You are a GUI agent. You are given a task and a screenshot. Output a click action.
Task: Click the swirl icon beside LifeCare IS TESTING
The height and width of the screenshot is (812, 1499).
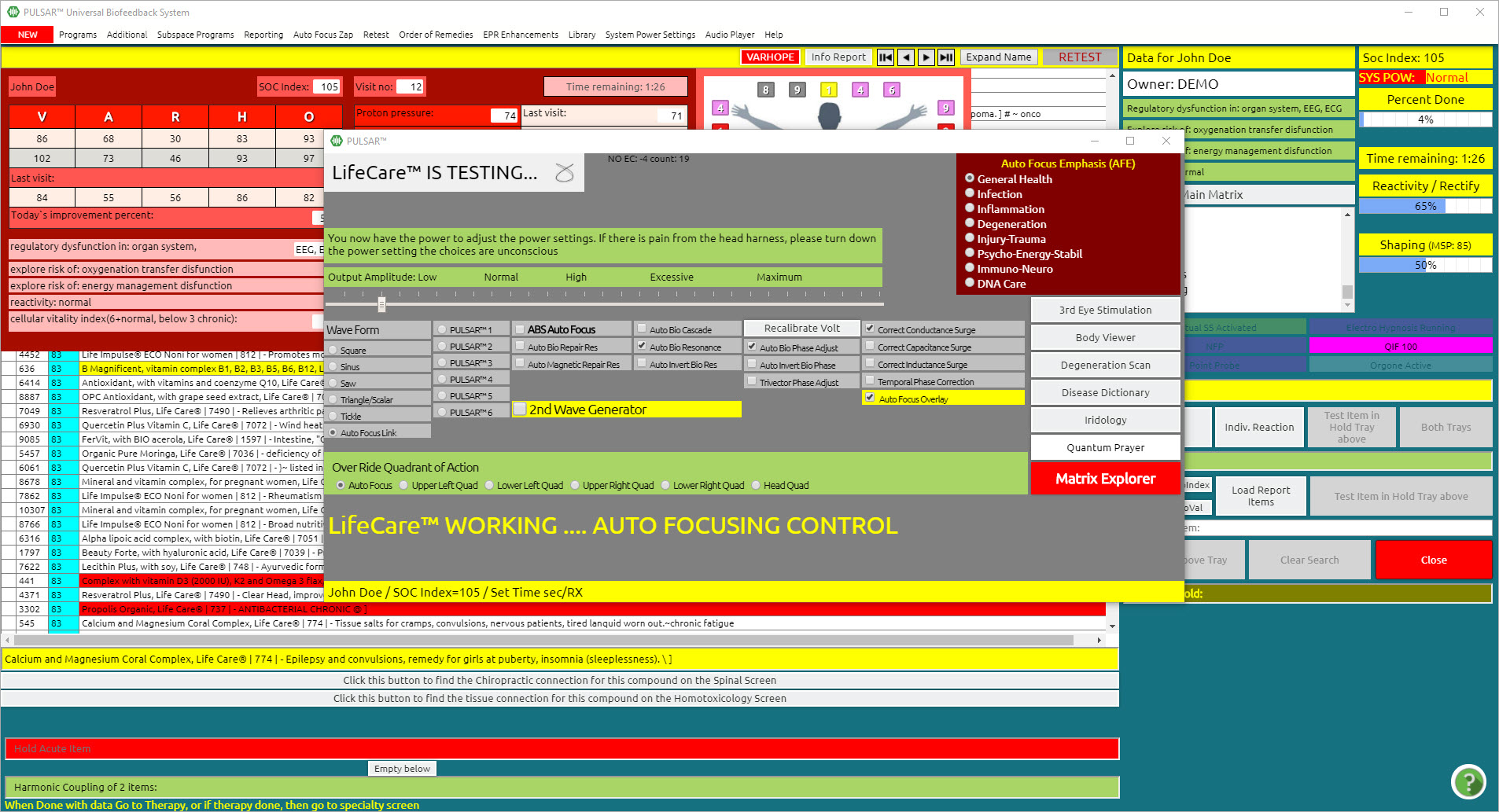coord(564,173)
